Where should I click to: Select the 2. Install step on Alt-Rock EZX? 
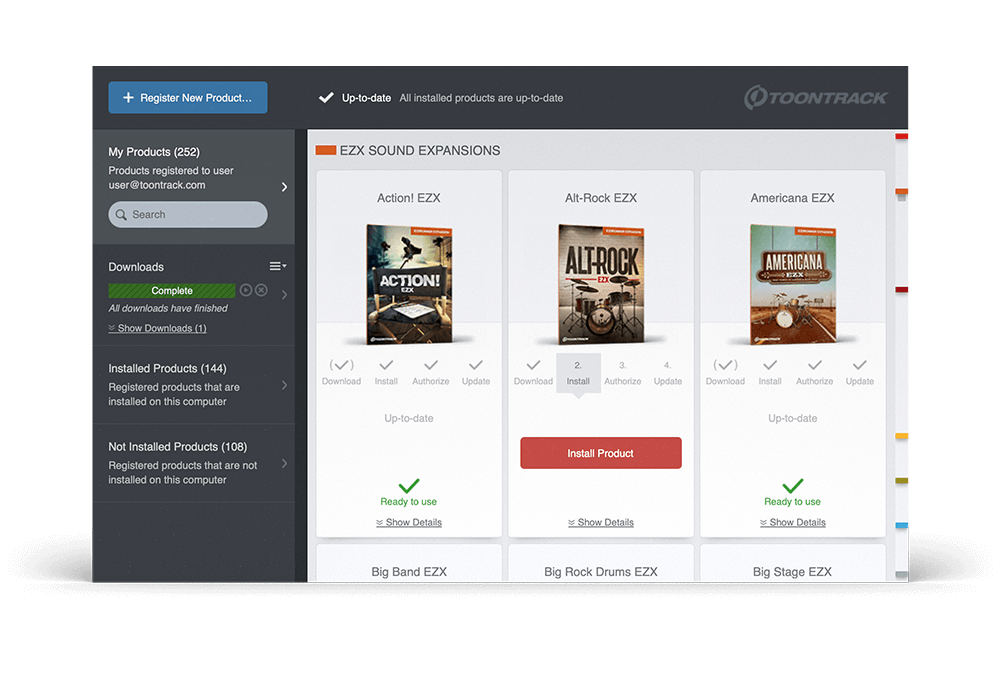click(x=578, y=372)
